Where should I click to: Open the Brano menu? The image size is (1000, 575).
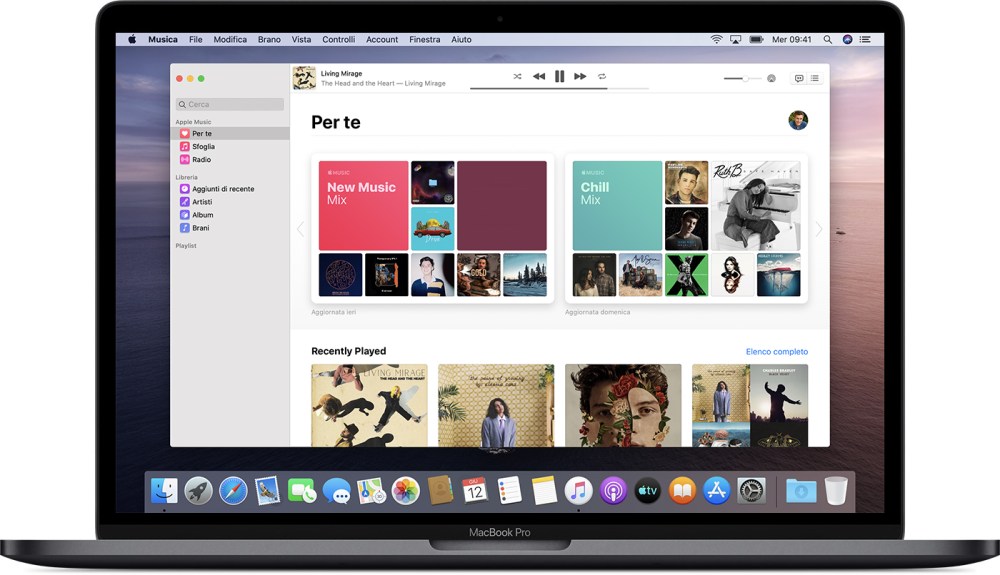point(269,40)
